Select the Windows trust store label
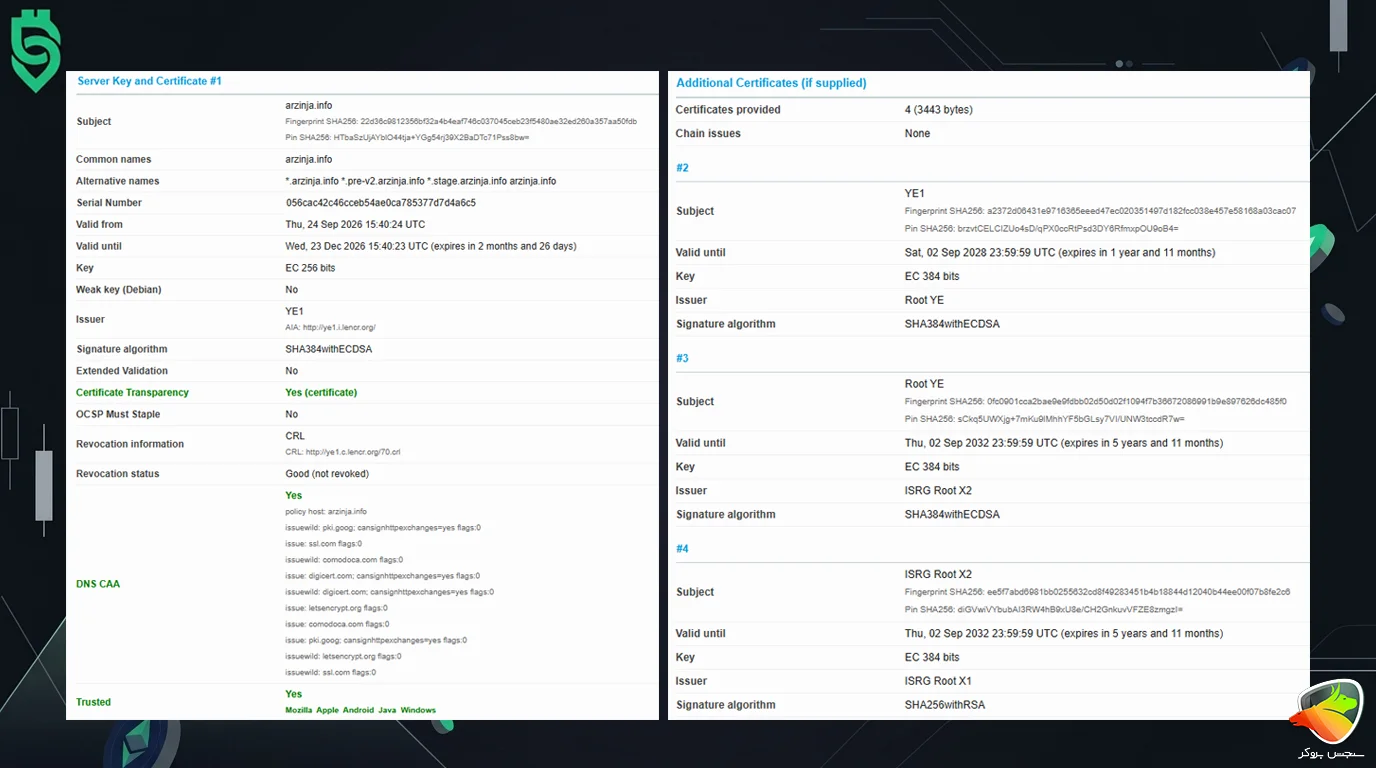The height and width of the screenshot is (768, 1376). pos(419,710)
